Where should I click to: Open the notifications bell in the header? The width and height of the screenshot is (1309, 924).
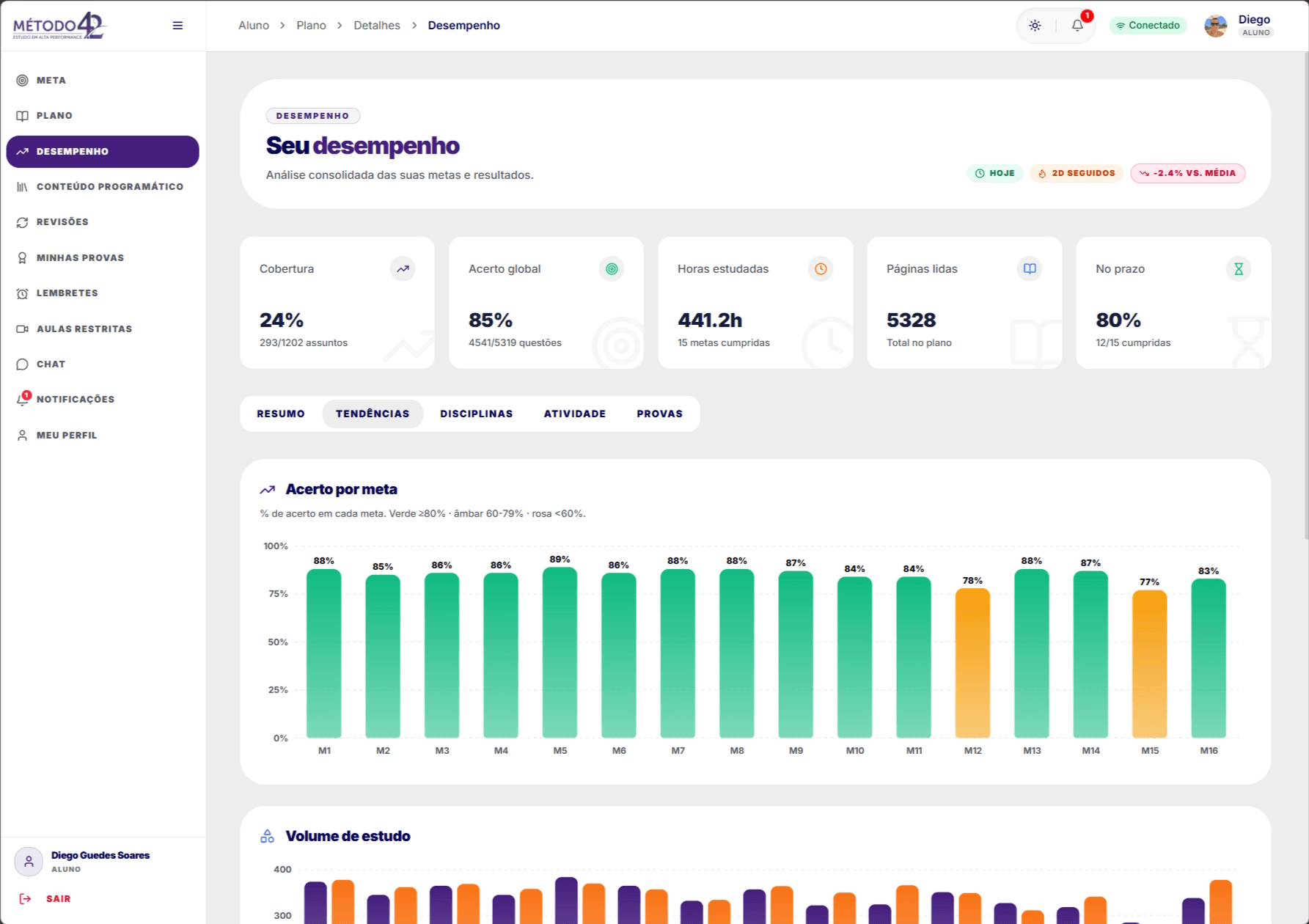pyautogui.click(x=1077, y=26)
